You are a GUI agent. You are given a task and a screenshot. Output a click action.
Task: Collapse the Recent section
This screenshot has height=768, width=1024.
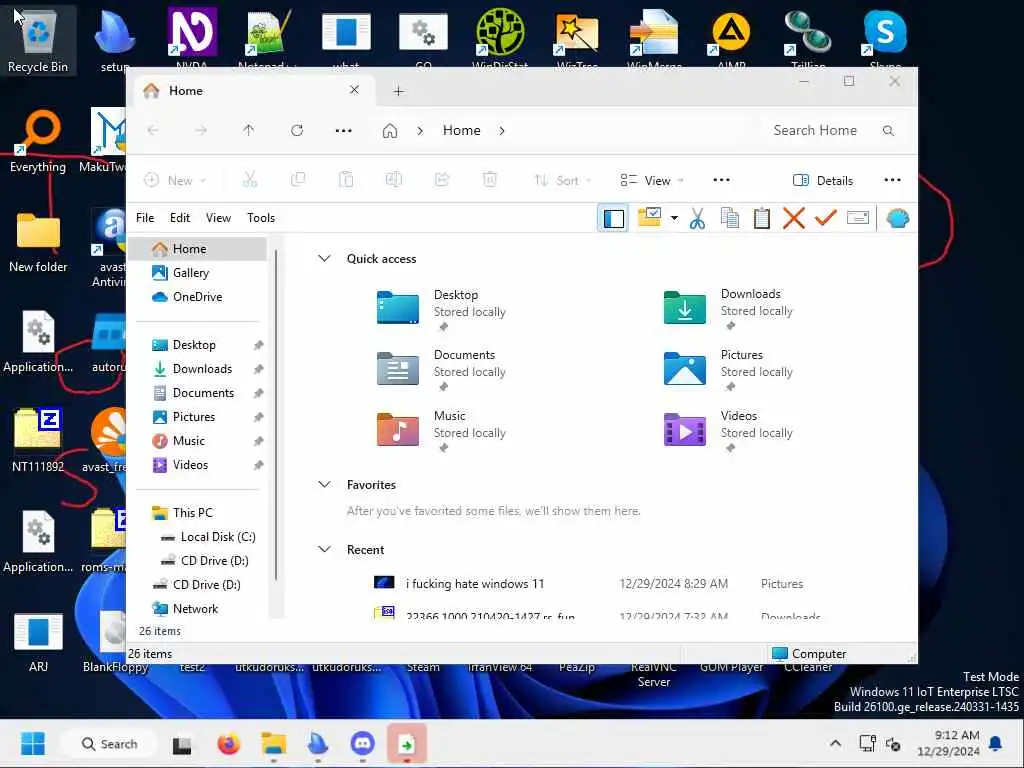324,549
